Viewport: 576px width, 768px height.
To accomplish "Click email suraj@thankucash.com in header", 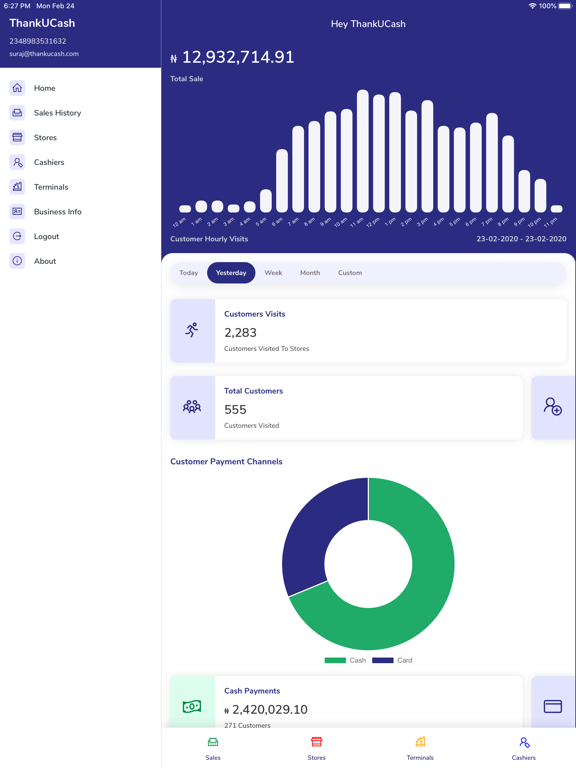I will (x=44, y=54).
